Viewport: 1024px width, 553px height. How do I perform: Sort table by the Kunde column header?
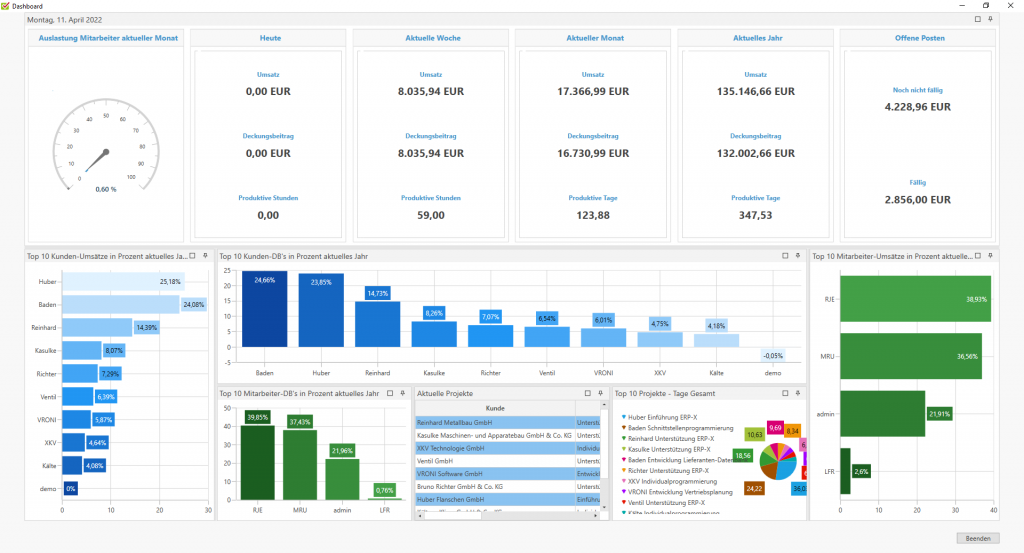tap(494, 408)
